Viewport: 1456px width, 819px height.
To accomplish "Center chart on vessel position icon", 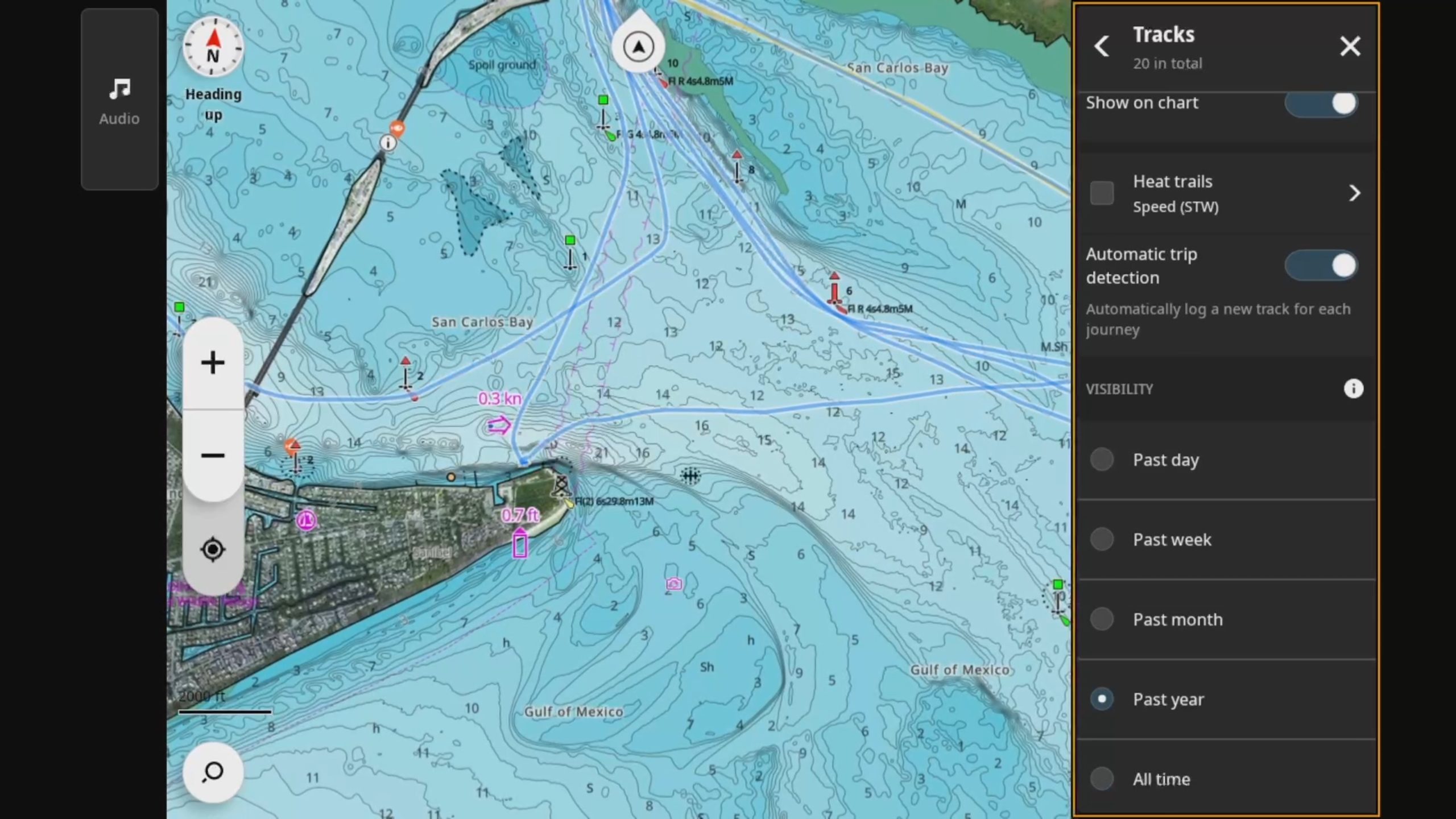I will [x=213, y=549].
